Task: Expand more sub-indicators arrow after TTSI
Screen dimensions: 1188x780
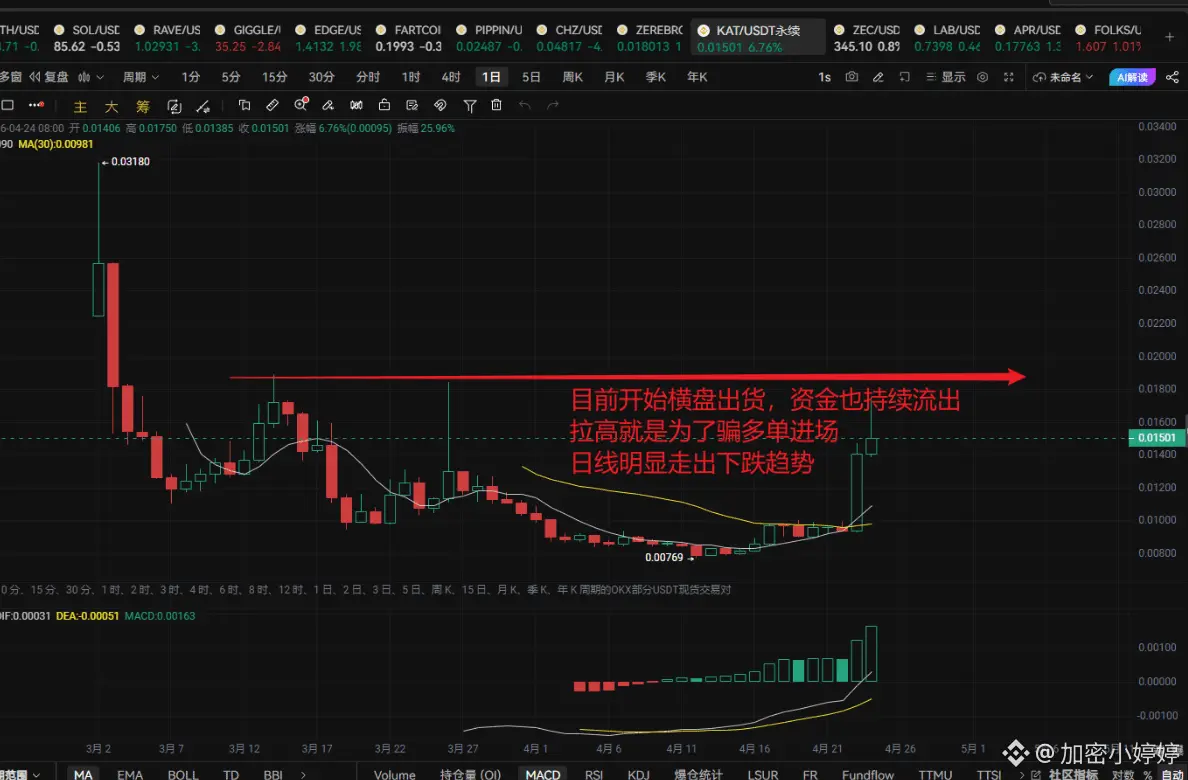Action: coord(1024,774)
